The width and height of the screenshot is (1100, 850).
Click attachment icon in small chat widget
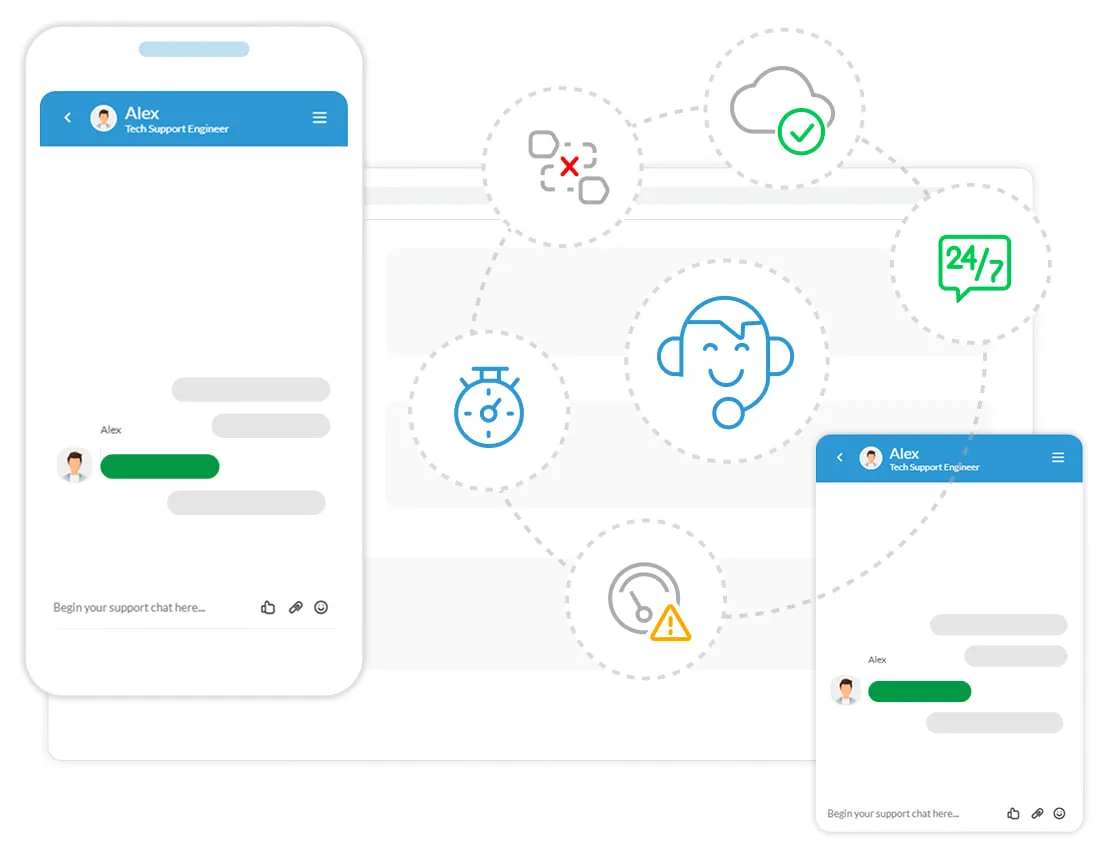point(1037,814)
